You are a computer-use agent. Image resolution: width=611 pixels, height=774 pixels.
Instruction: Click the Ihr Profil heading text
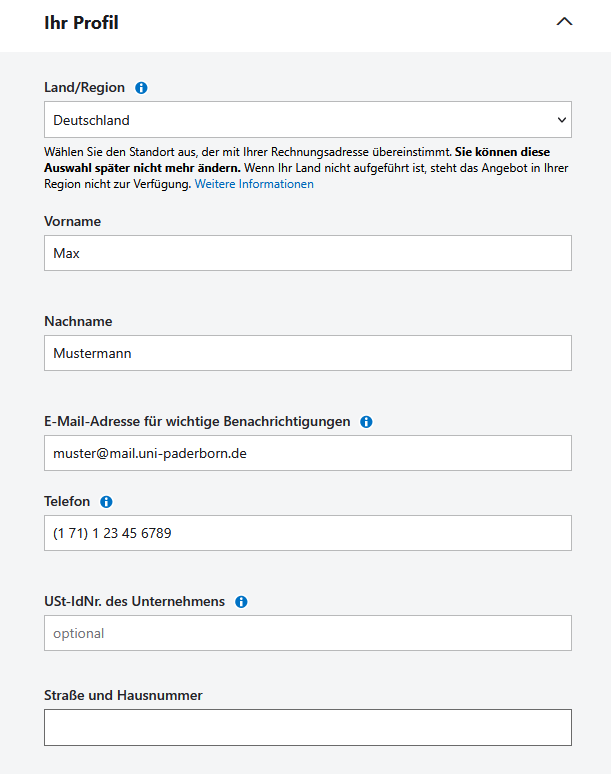pos(81,22)
